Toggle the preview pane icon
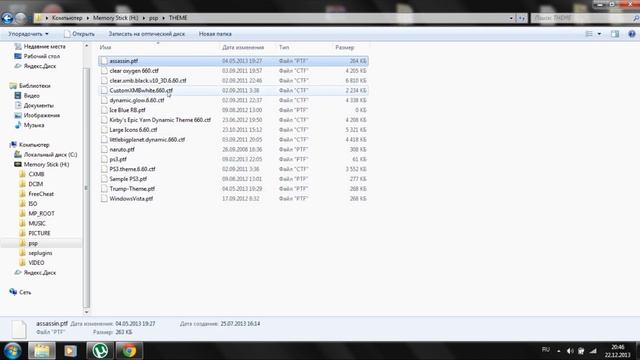 (615, 34)
